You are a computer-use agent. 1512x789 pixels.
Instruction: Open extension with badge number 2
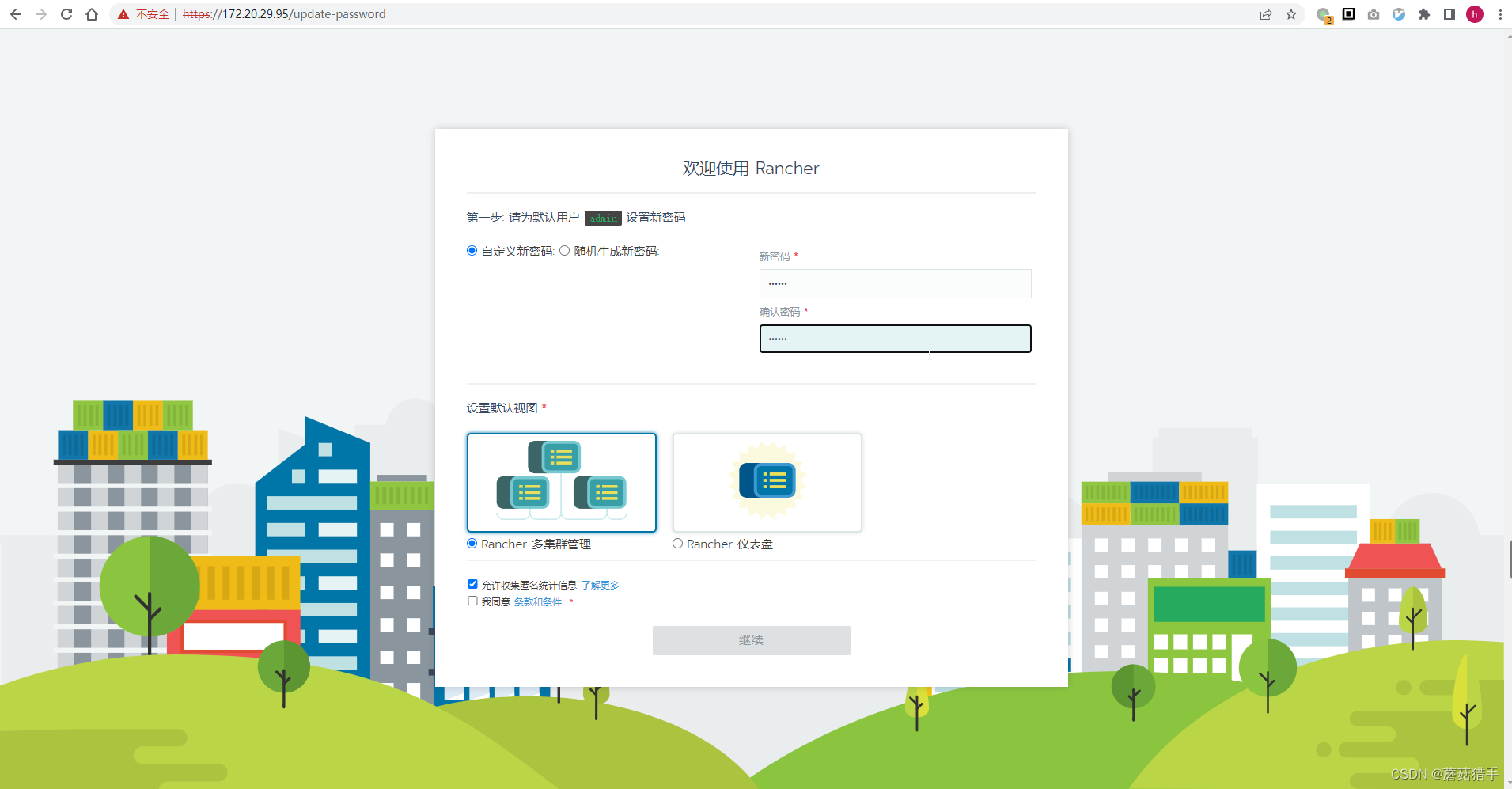click(x=1324, y=15)
